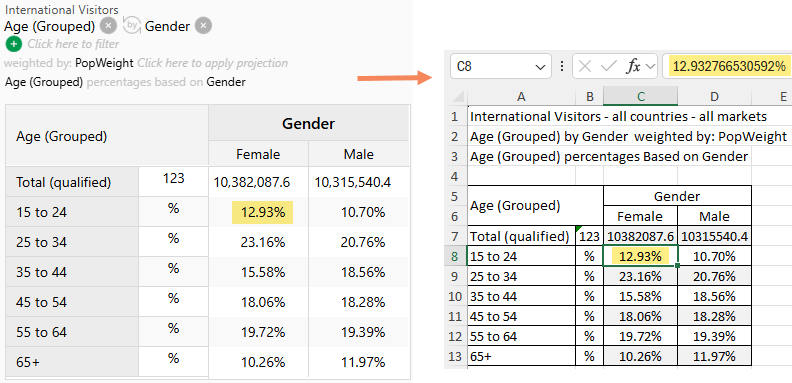This screenshot has width=792, height=383.
Task: Open Insert Function via the fx icon
Action: click(633, 66)
